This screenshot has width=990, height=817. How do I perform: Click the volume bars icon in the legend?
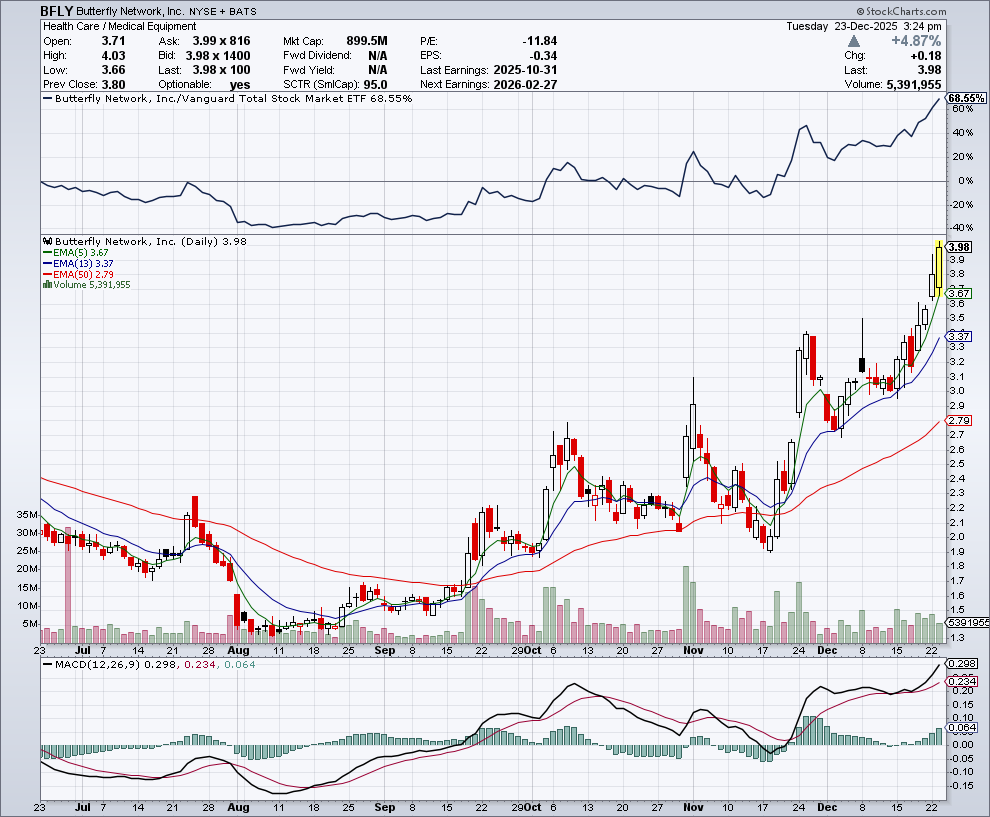click(47, 285)
